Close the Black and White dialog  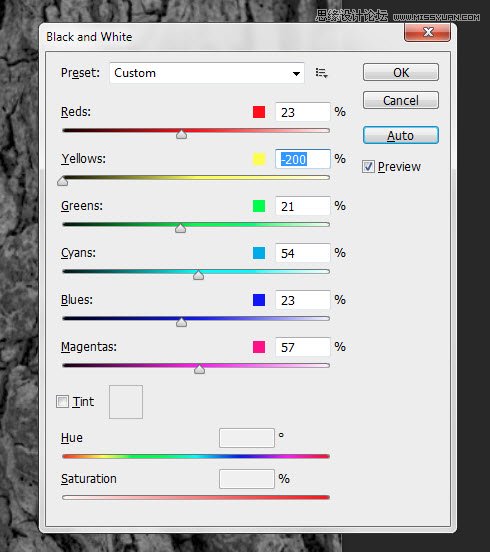coord(427,32)
